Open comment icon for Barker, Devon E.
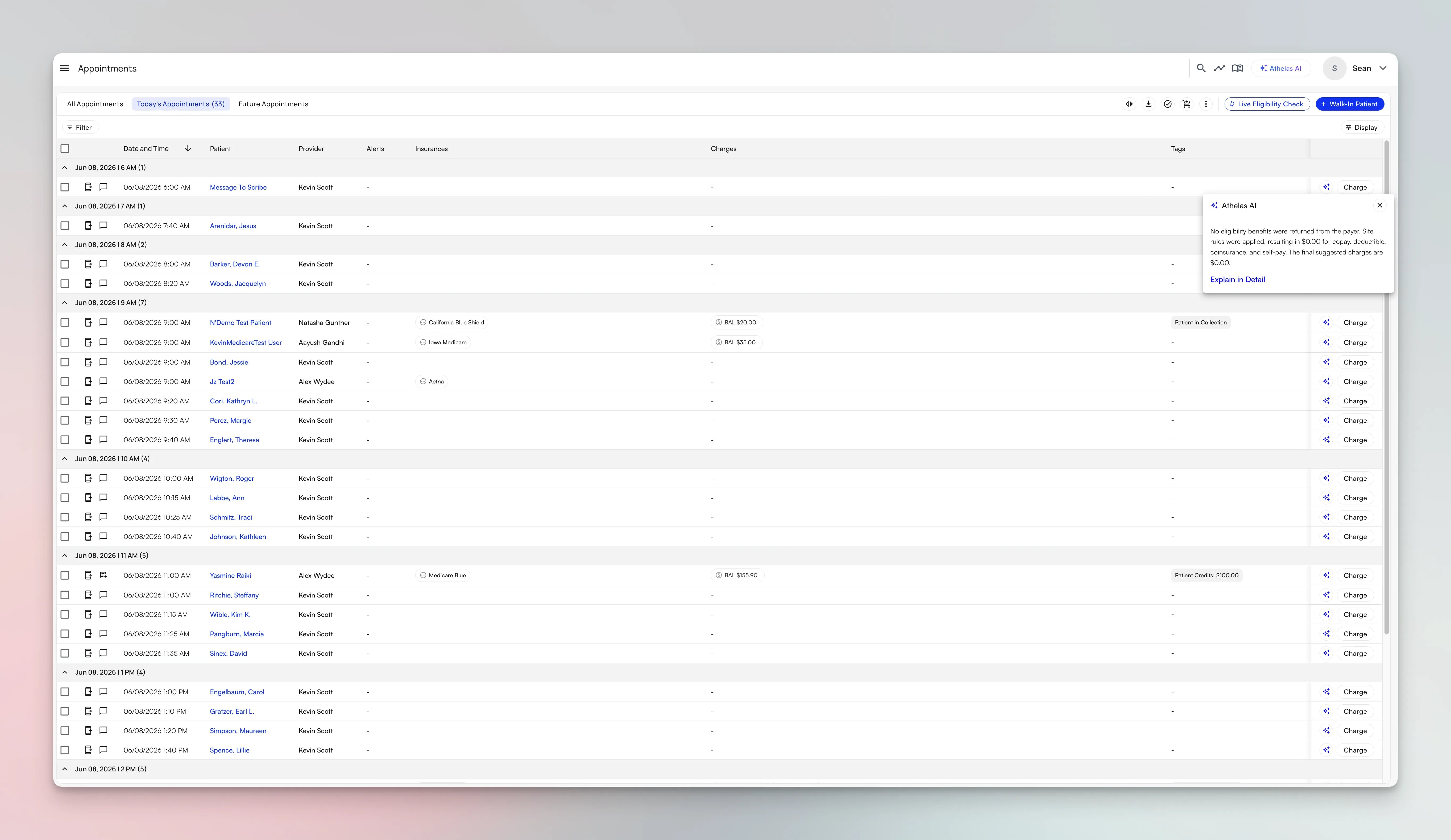Viewport: 1451px width, 840px height. pos(104,264)
